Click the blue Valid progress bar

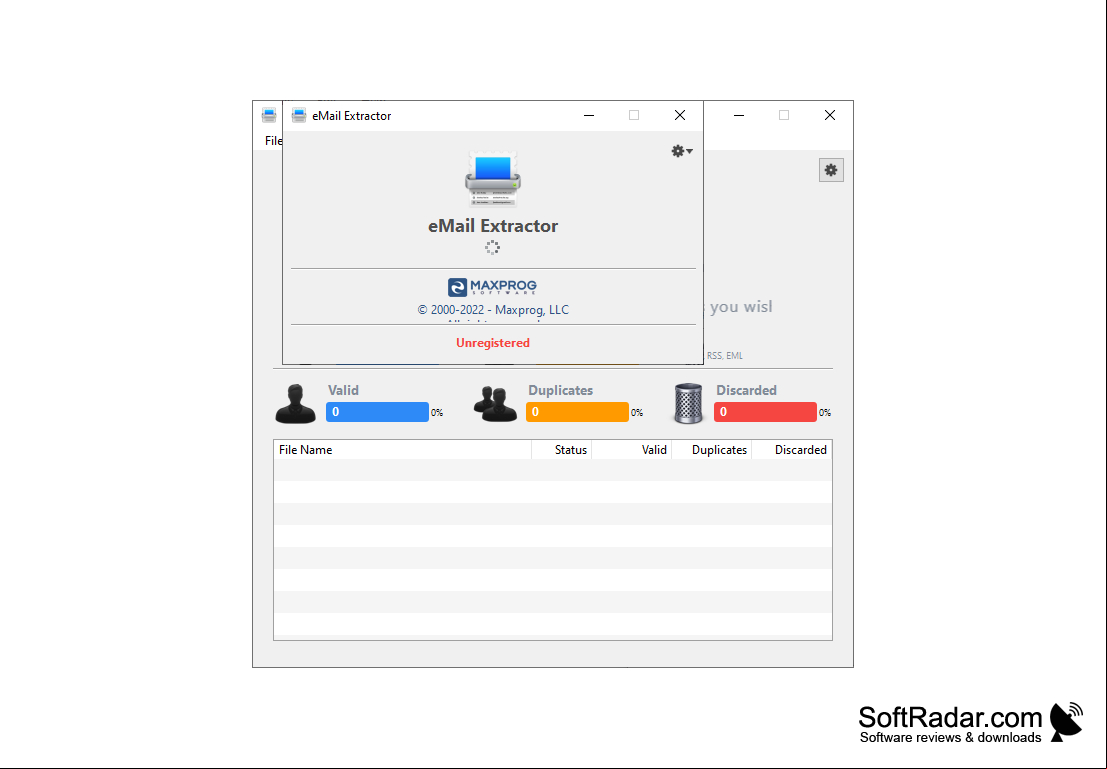377,412
